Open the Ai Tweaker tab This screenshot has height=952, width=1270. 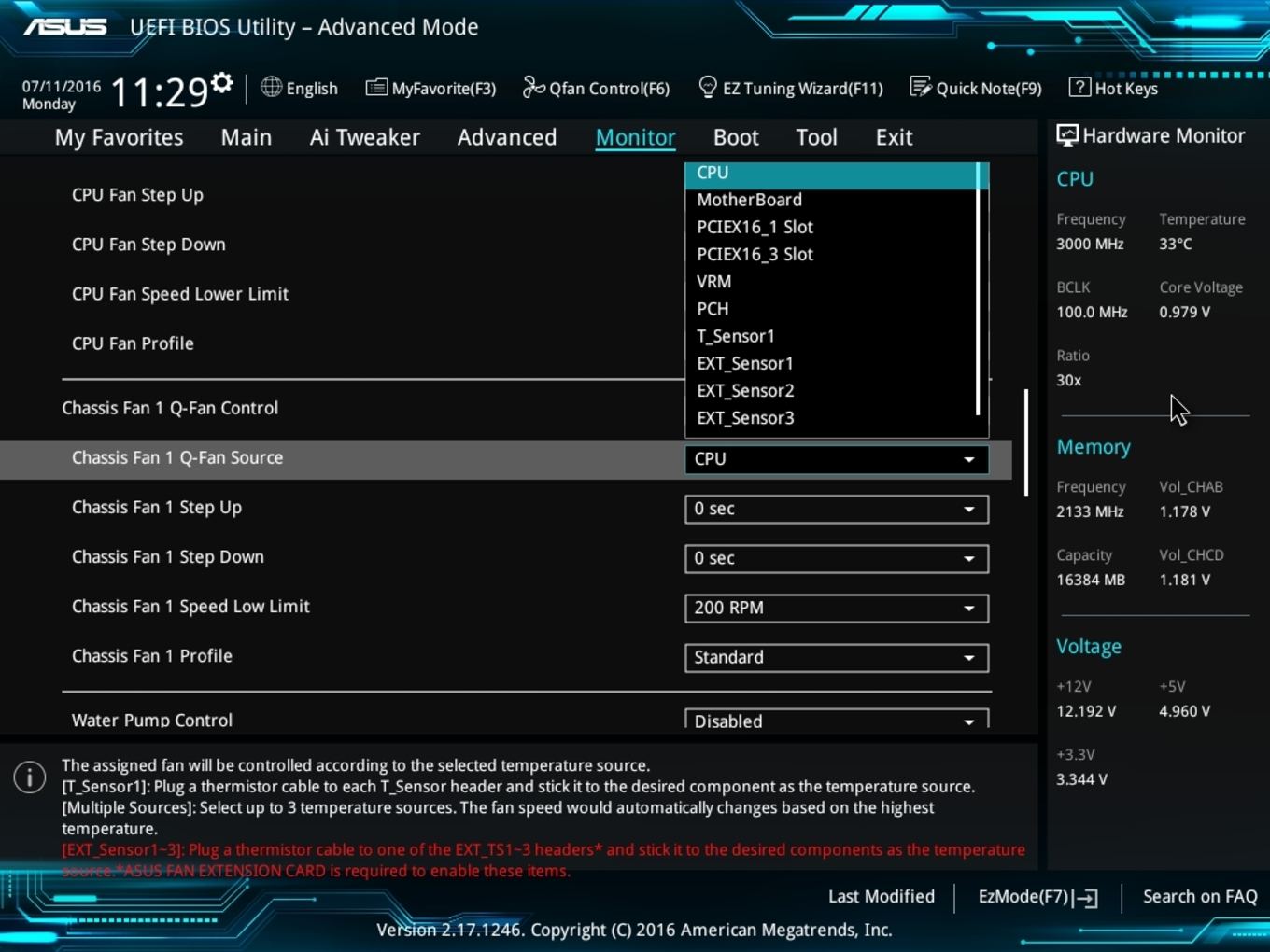[365, 137]
